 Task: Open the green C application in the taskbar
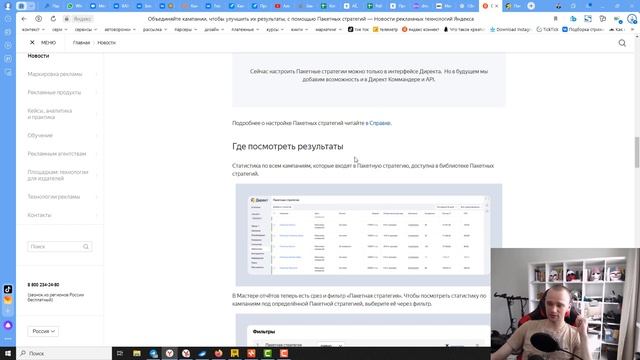point(267,353)
